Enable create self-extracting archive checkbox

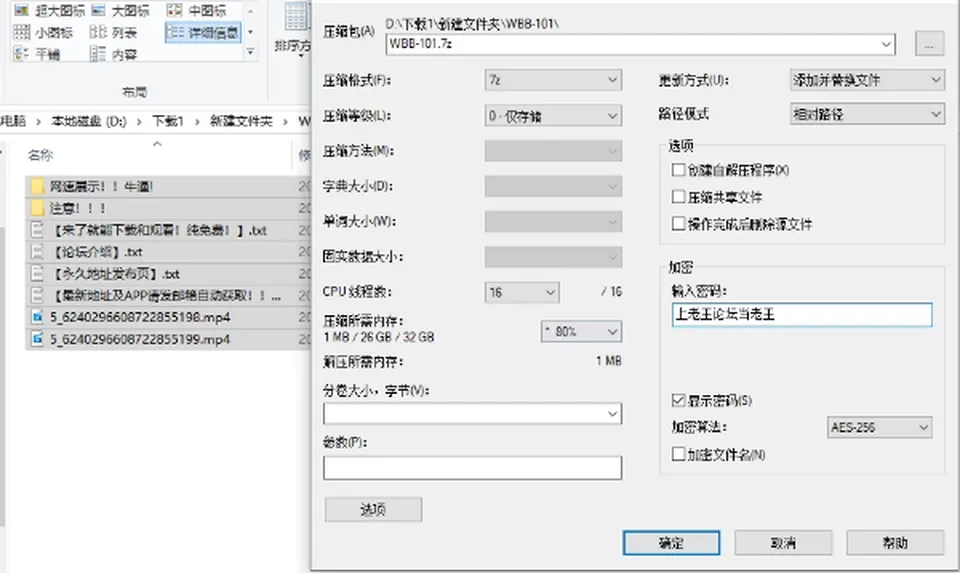pos(678,170)
